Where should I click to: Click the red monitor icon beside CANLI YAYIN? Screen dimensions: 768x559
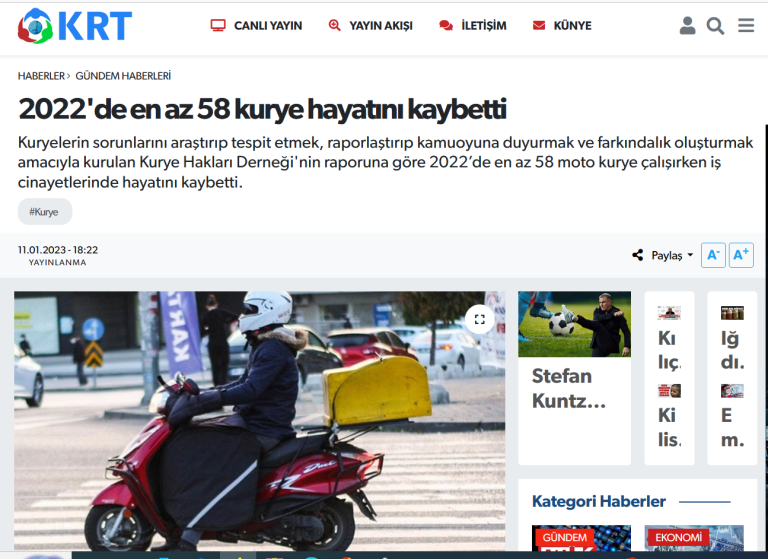[x=218, y=25]
